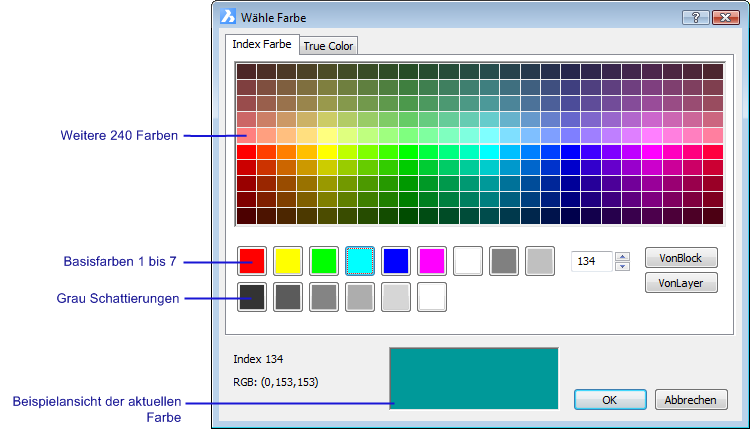
Task: Select the red basic color swatch
Action: tap(252, 261)
